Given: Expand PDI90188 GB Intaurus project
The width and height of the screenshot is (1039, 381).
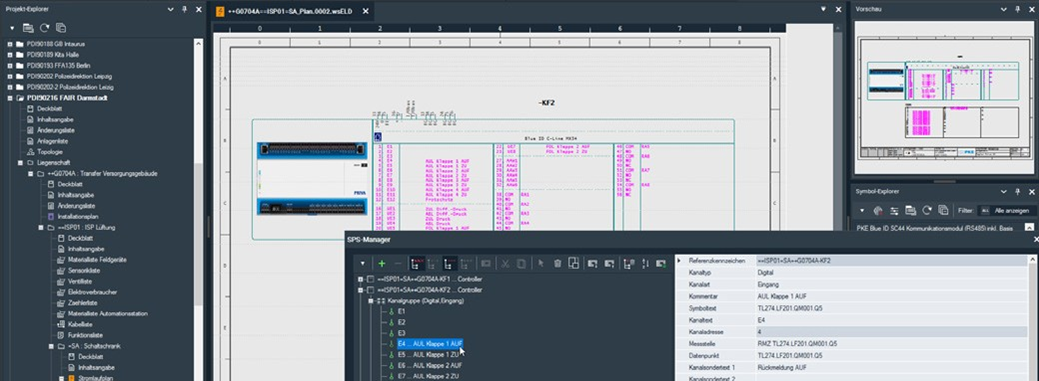Looking at the screenshot, I should (x=10, y=44).
